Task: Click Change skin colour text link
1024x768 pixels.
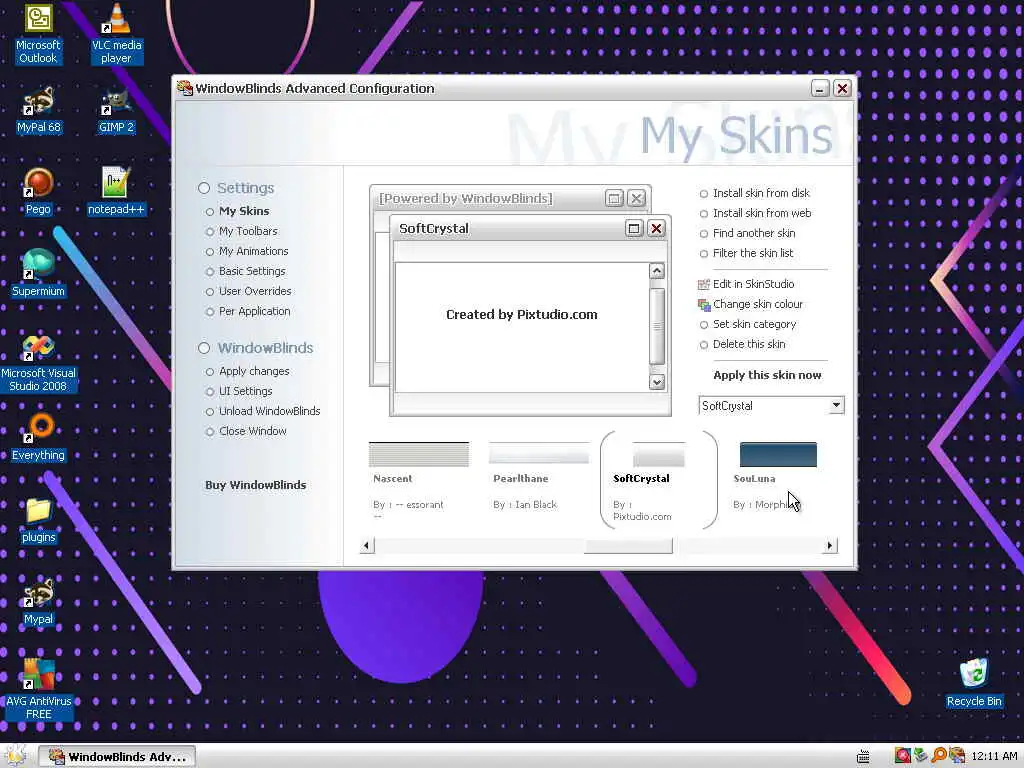Action: click(758, 304)
